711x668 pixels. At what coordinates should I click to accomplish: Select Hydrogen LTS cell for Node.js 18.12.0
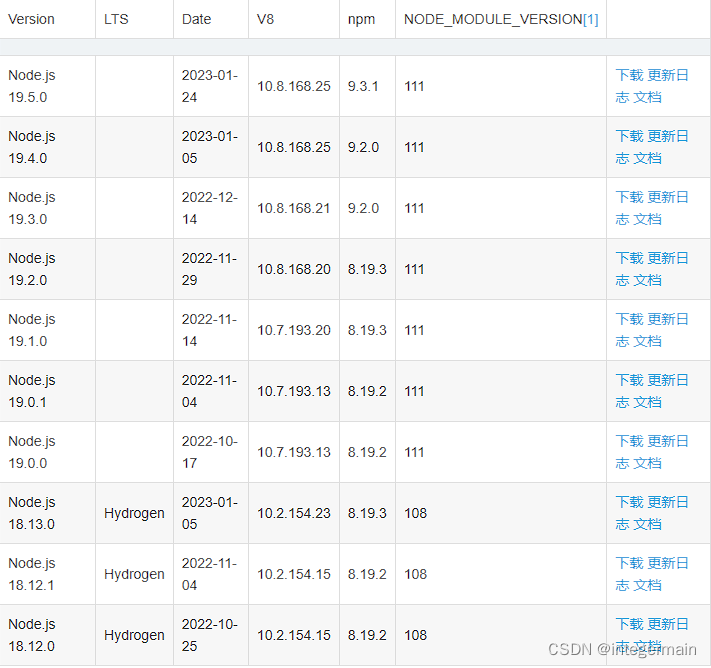134,635
